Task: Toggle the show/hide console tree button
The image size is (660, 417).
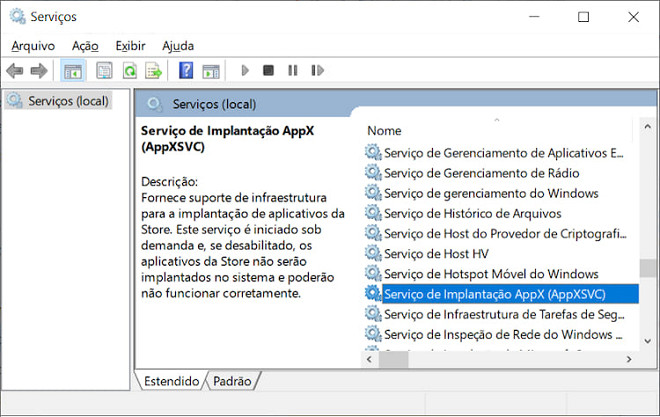Action: point(73,71)
